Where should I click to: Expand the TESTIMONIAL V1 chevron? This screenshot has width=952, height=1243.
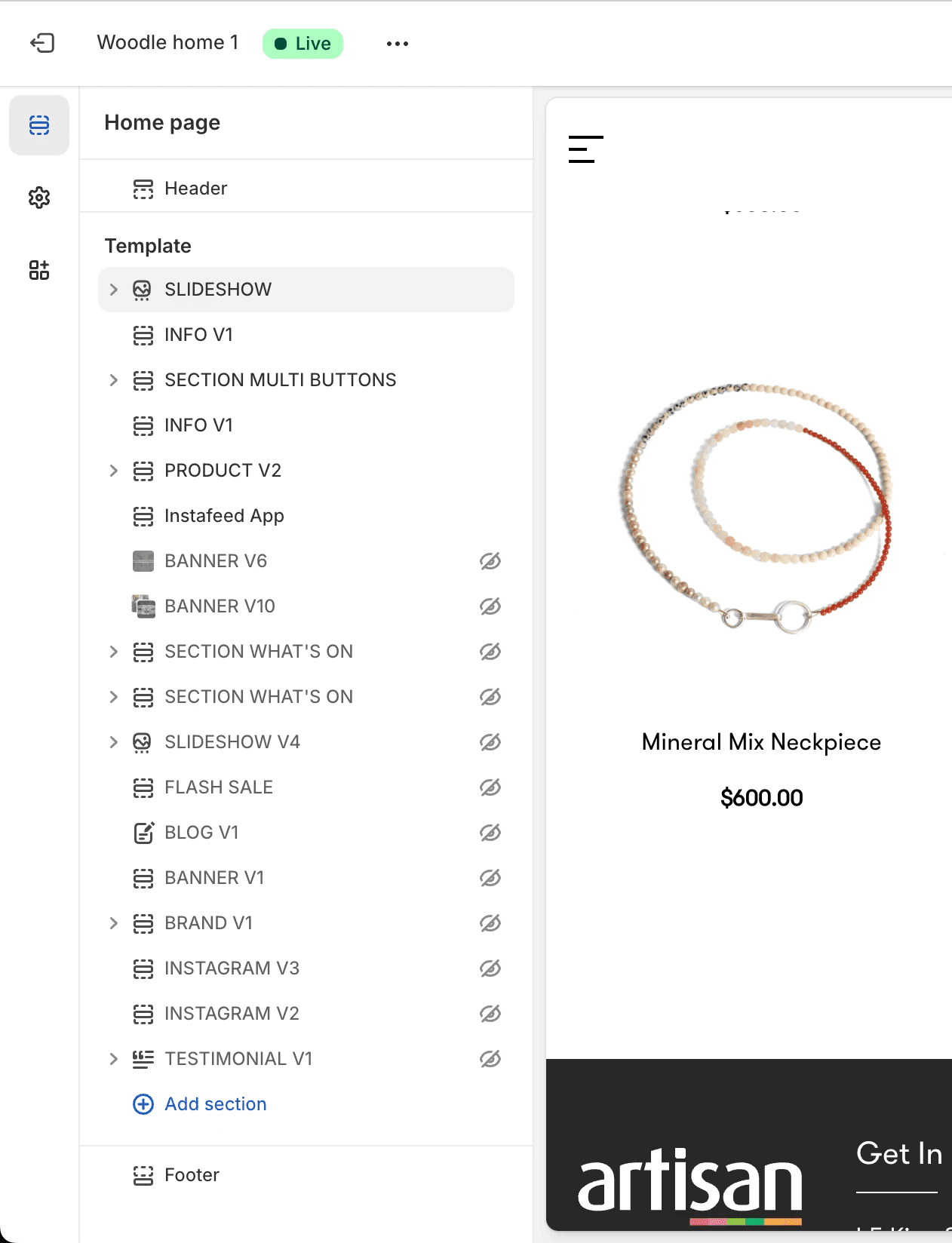[114, 1059]
